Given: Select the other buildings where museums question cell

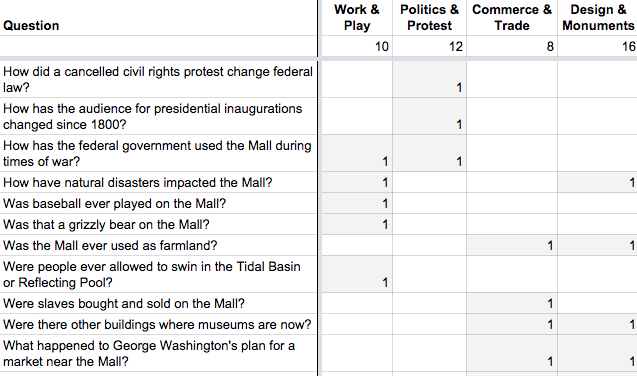Looking at the screenshot, I should 158,324.
